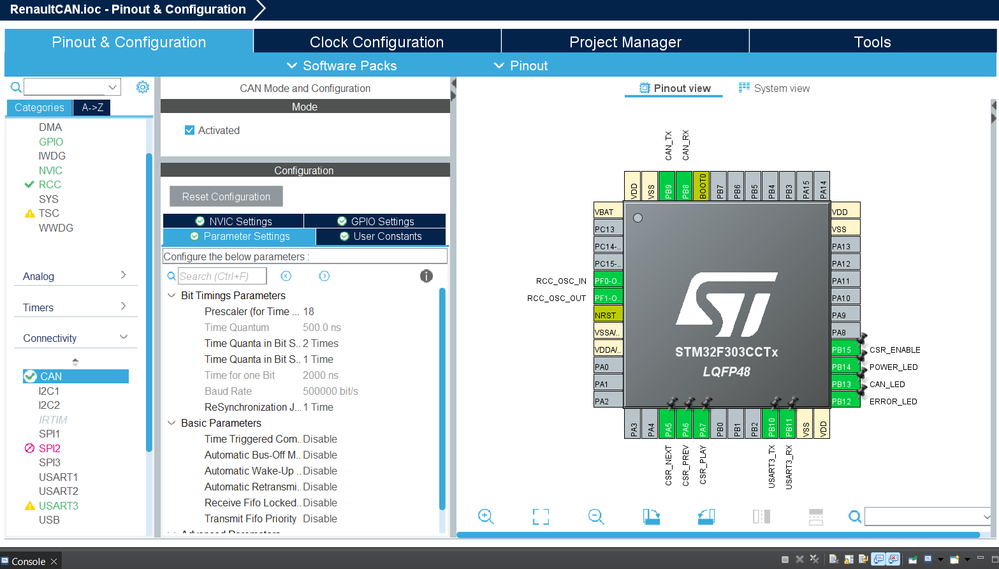Rotate the chip clockwise
999x569 pixels.
coord(650,517)
